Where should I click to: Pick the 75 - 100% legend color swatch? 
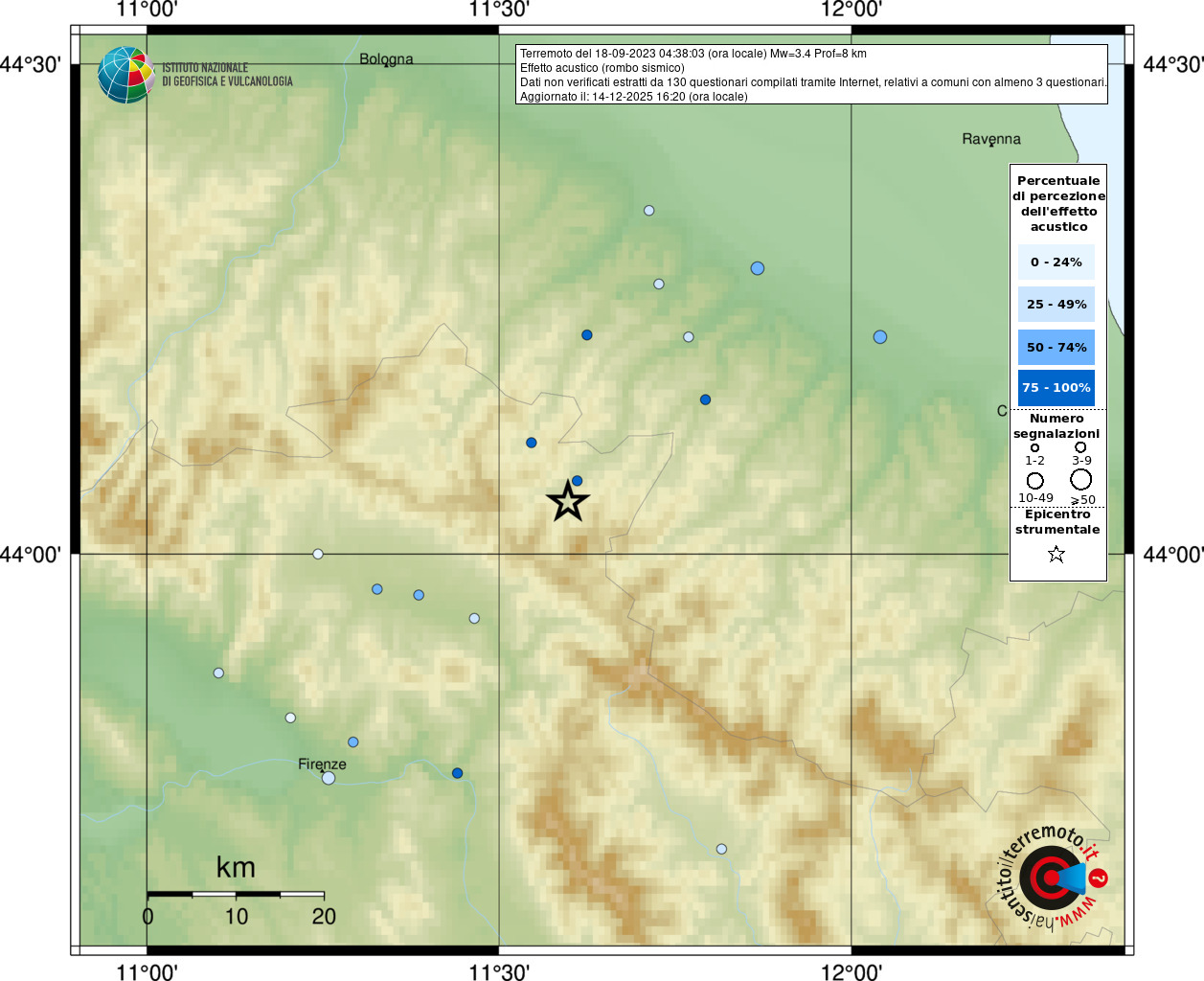(1056, 388)
